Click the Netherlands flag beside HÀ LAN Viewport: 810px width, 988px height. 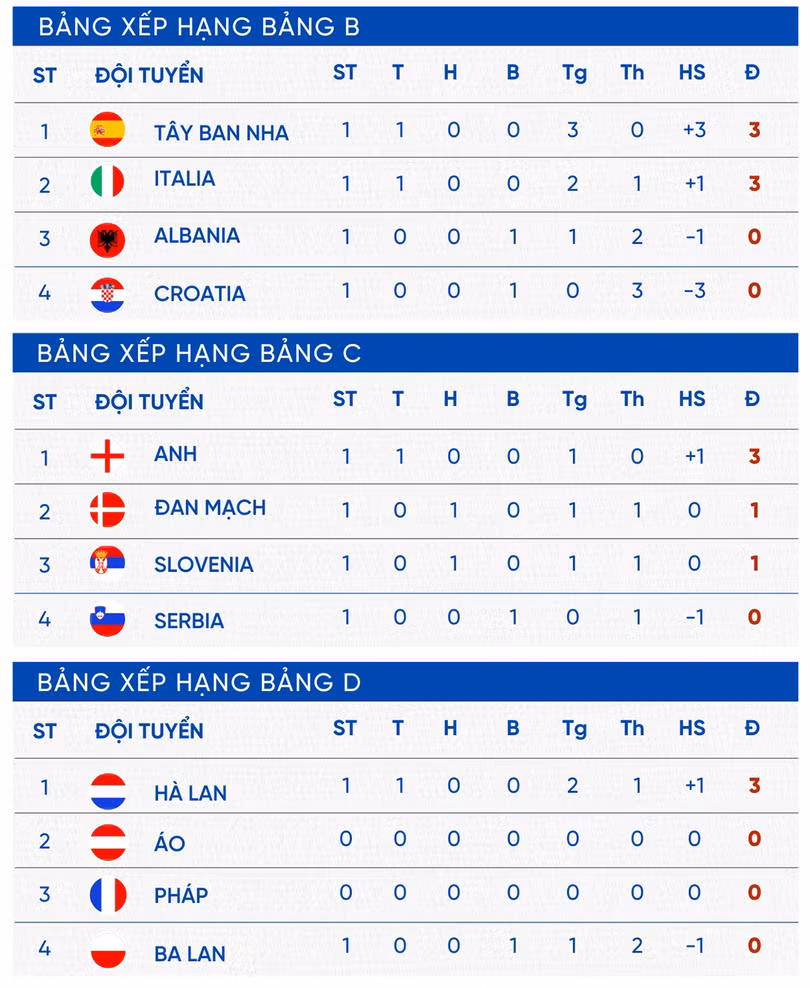click(107, 791)
